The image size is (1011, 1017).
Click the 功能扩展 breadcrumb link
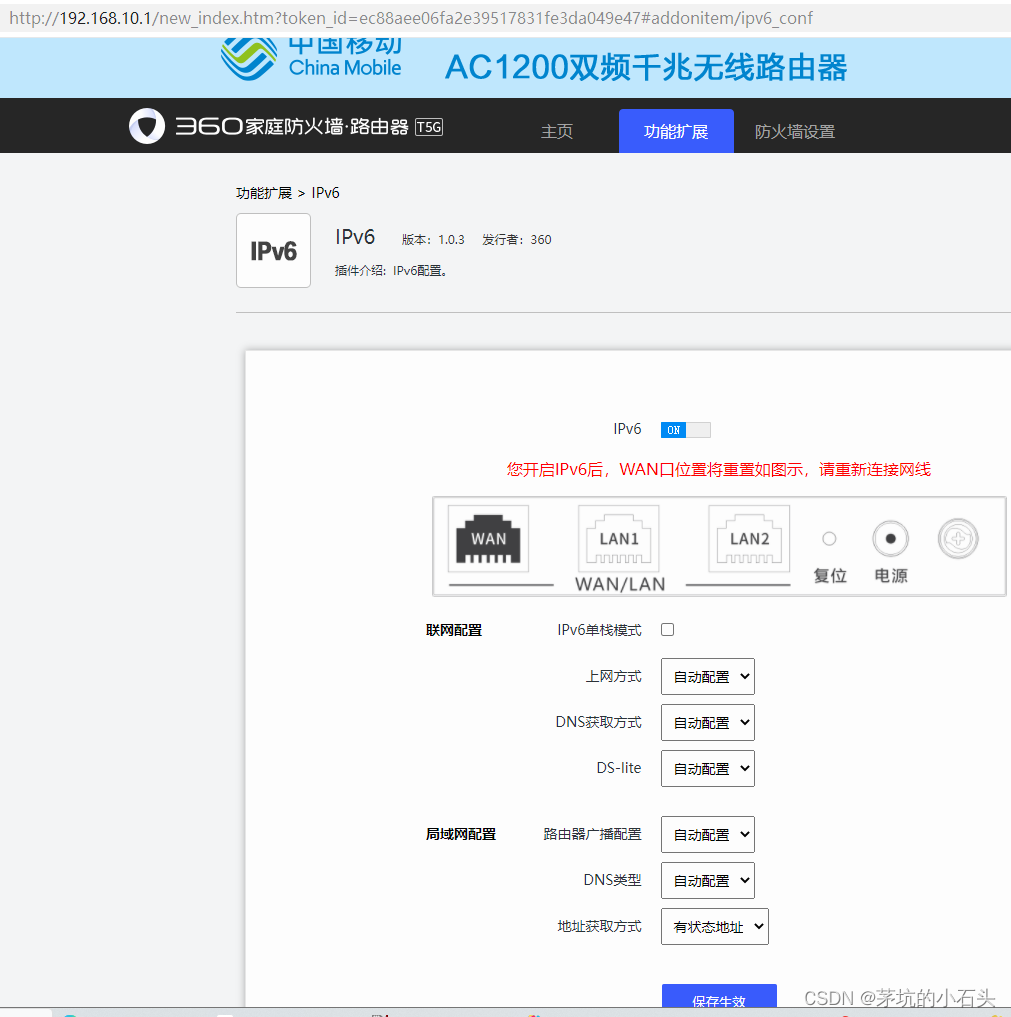[x=263, y=192]
